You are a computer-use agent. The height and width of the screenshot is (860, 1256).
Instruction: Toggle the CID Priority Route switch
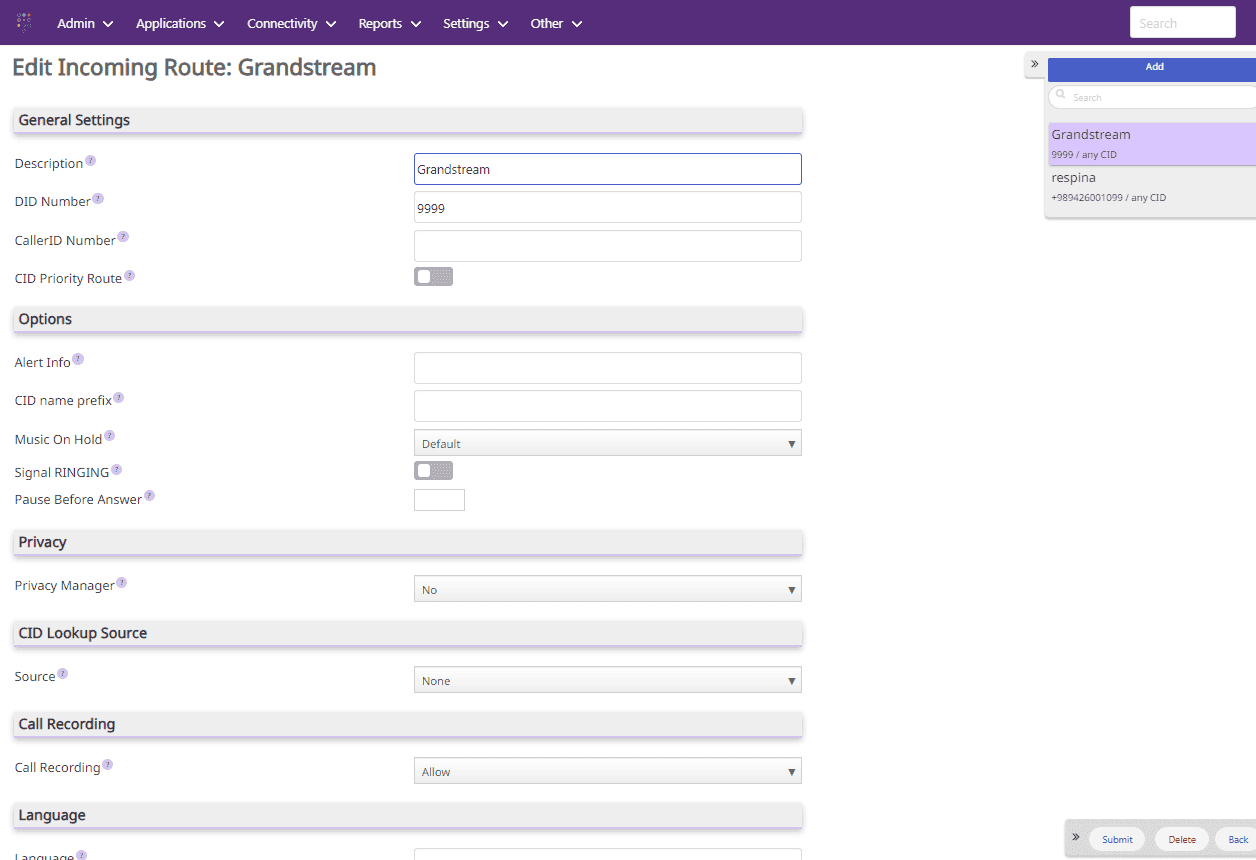433,277
